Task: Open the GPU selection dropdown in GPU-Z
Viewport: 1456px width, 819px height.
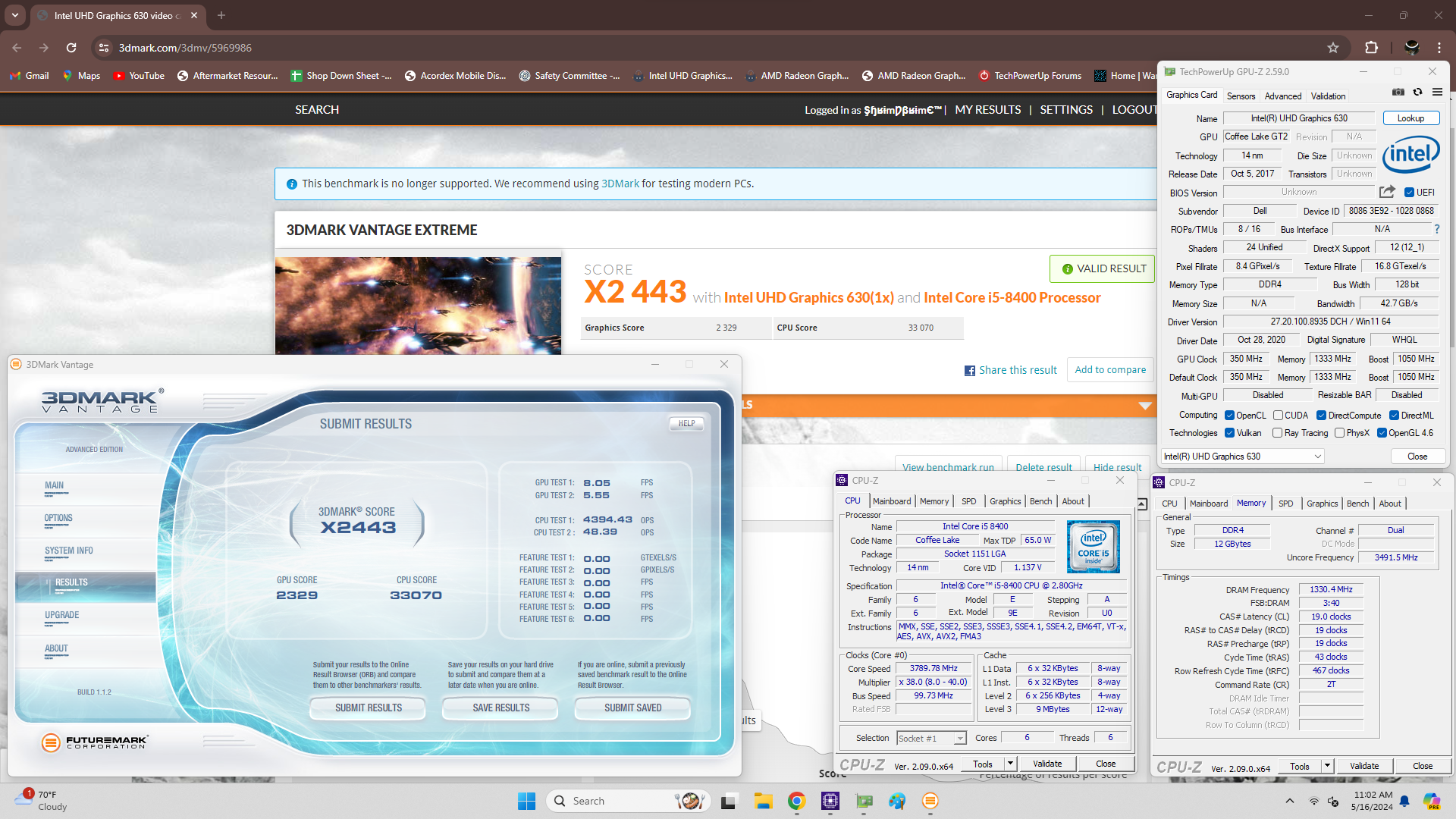Action: pos(1242,457)
